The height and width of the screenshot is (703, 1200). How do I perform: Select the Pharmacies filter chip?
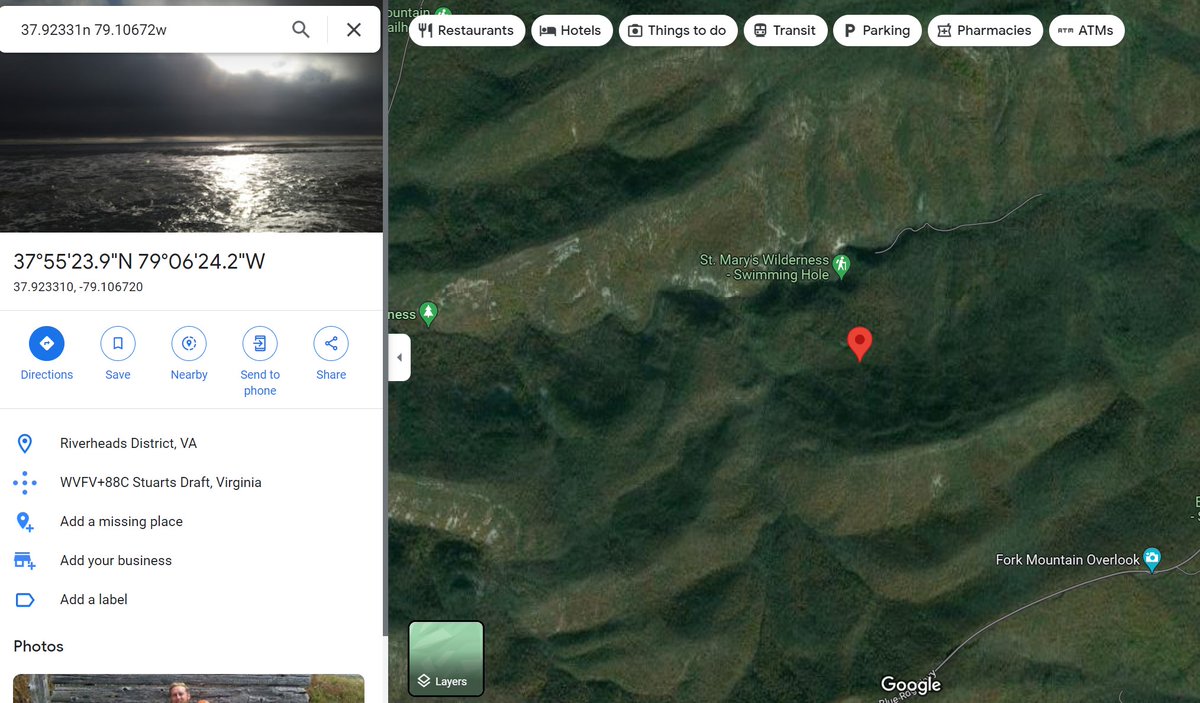coord(985,31)
